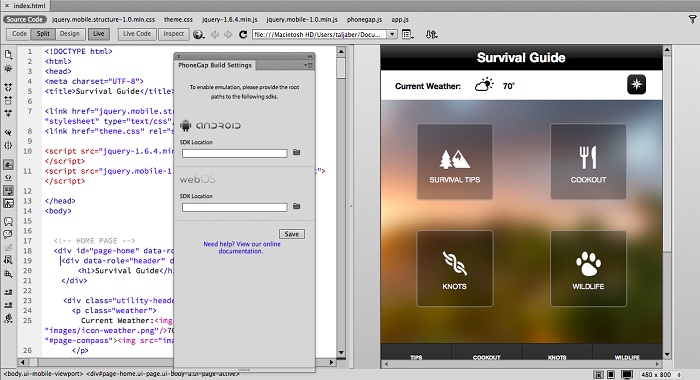Click the Save button in PhoneGap settings

click(x=292, y=234)
